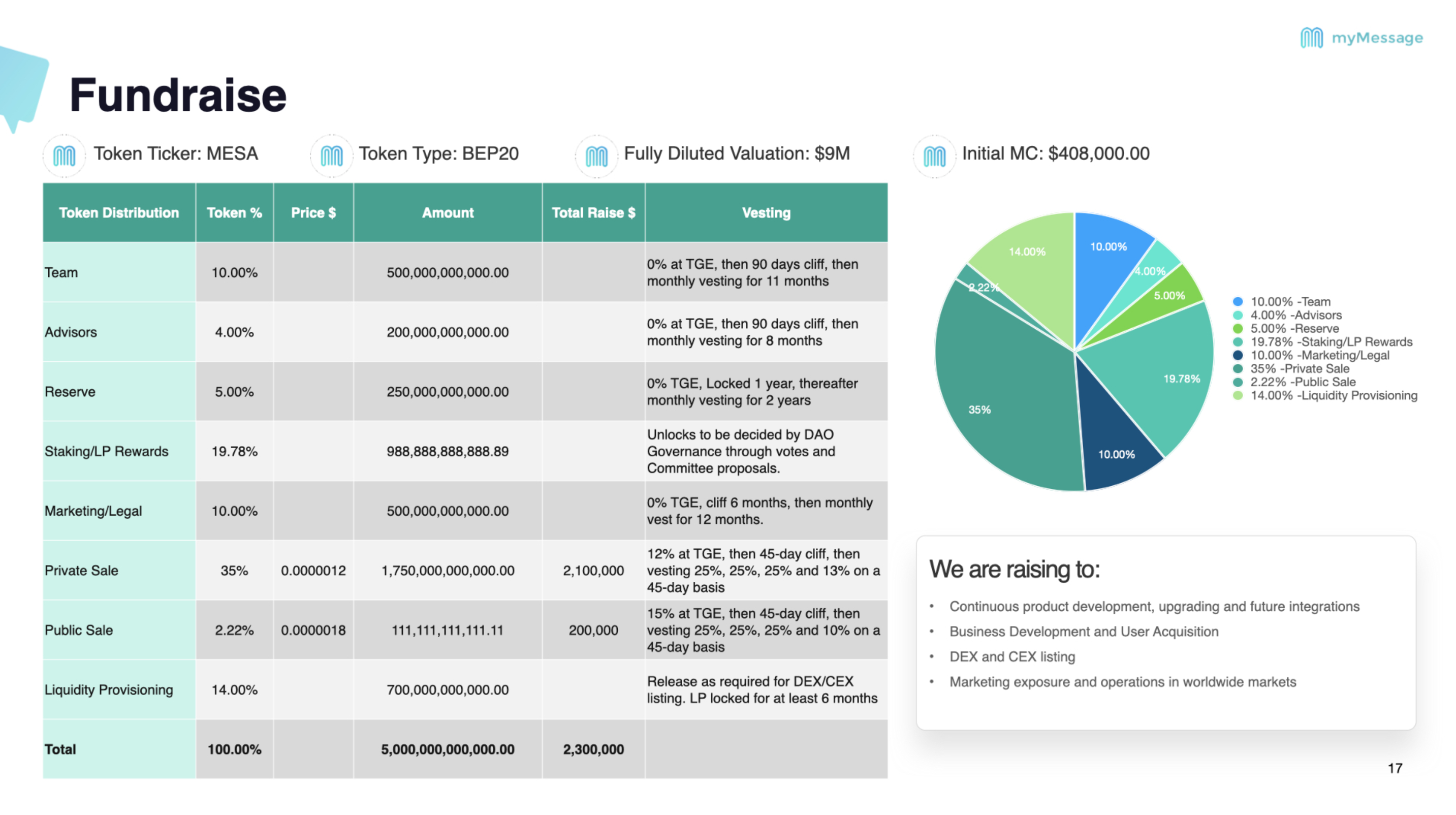Click the We are raising to heading

(1014, 569)
